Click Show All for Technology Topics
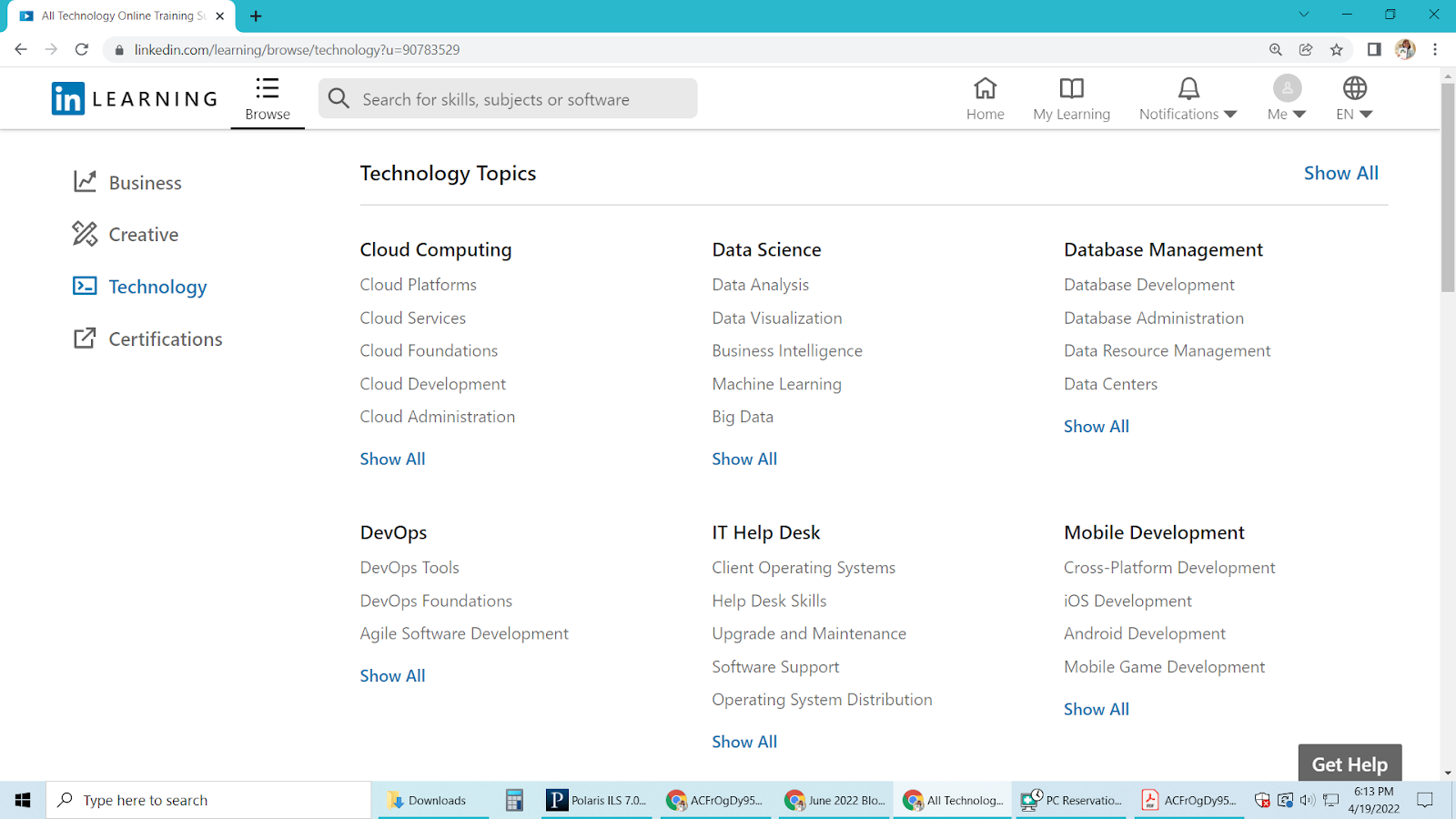 [x=1341, y=172]
